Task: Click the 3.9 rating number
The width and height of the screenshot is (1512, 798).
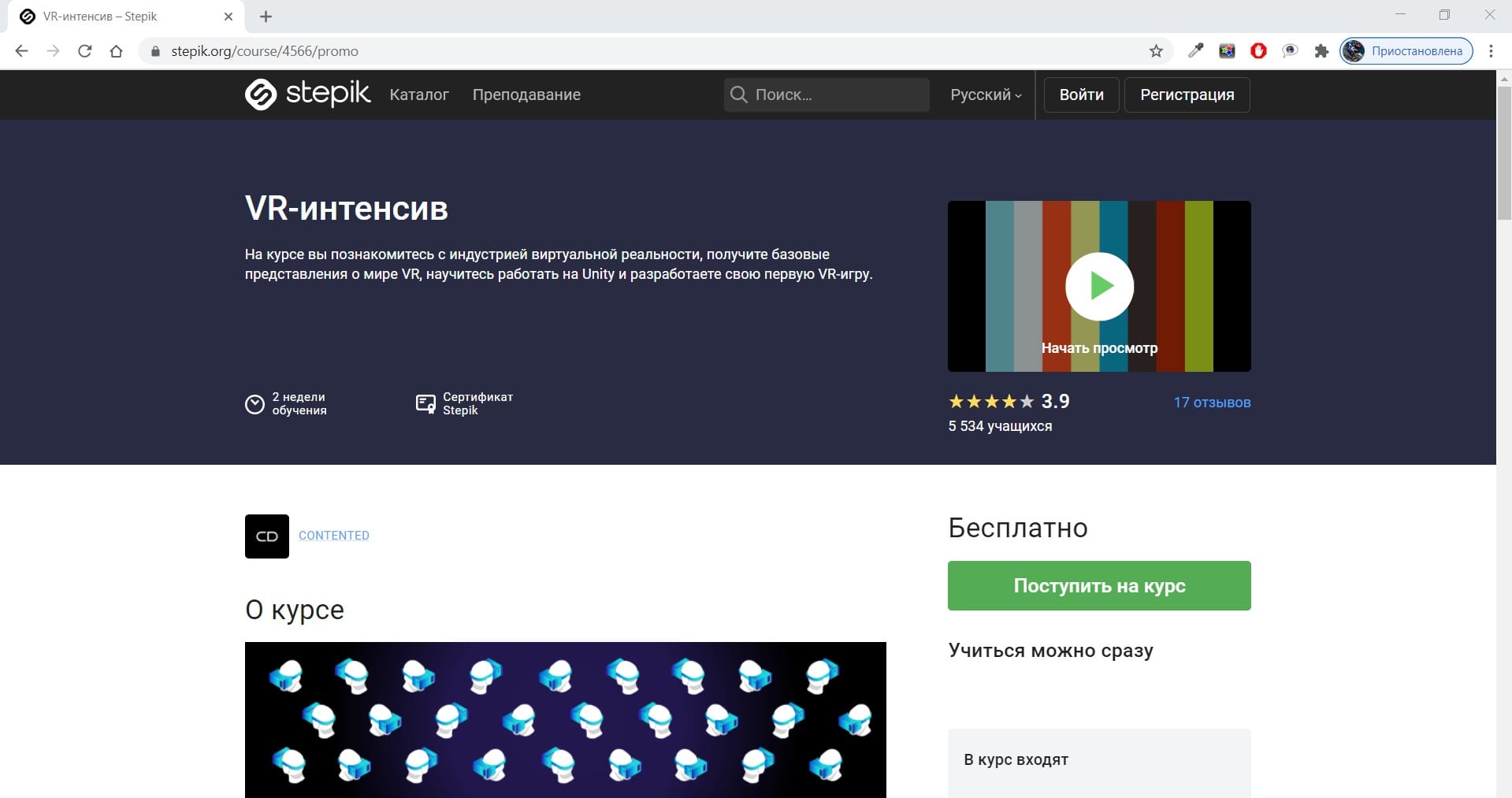Action: click(x=1055, y=402)
